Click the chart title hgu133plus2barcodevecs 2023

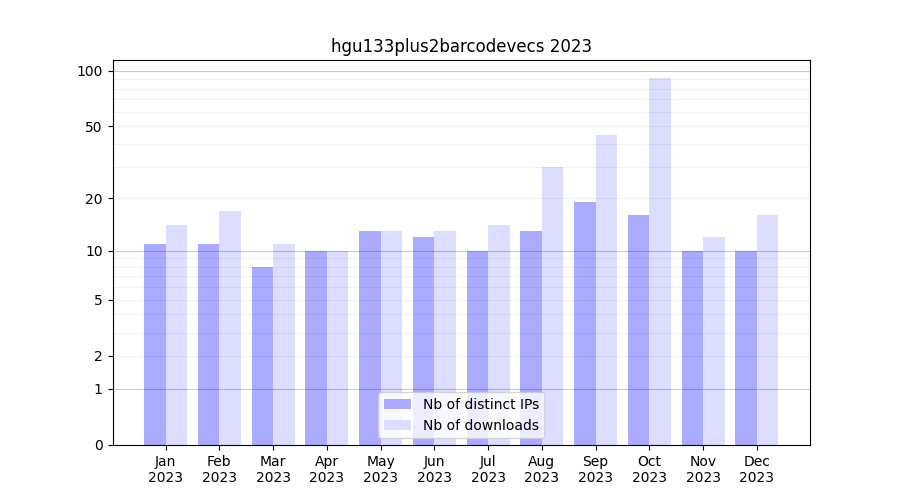(x=461, y=46)
